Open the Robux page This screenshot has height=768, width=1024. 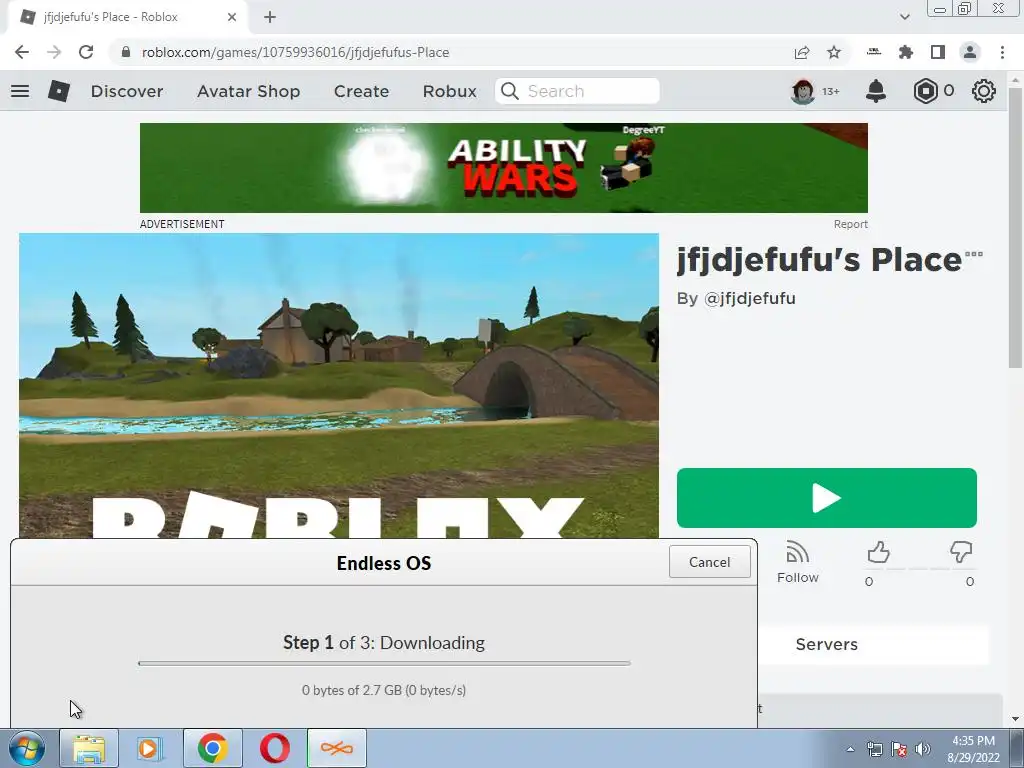pyautogui.click(x=449, y=91)
